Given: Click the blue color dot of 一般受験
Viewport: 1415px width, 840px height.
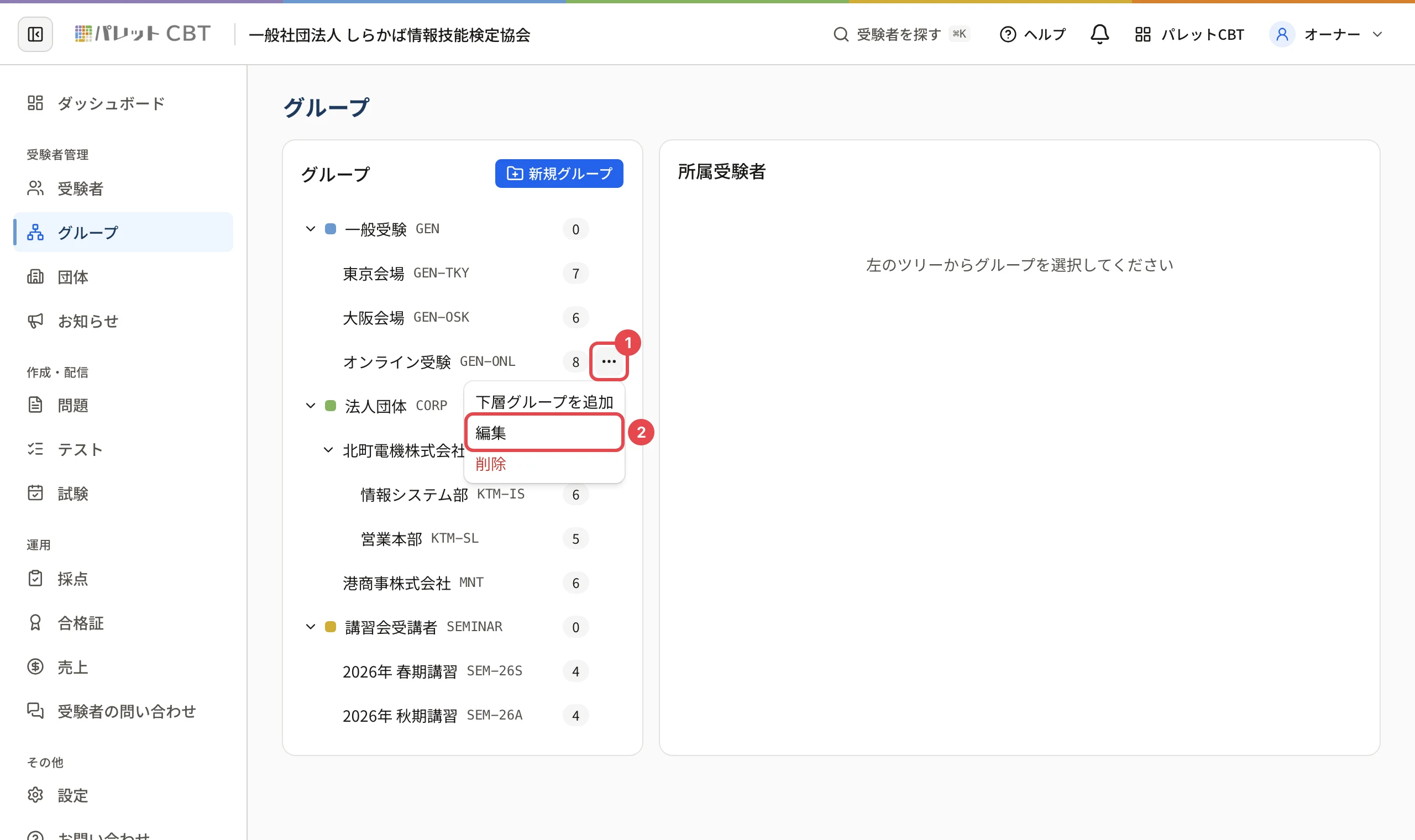Looking at the screenshot, I should [331, 229].
